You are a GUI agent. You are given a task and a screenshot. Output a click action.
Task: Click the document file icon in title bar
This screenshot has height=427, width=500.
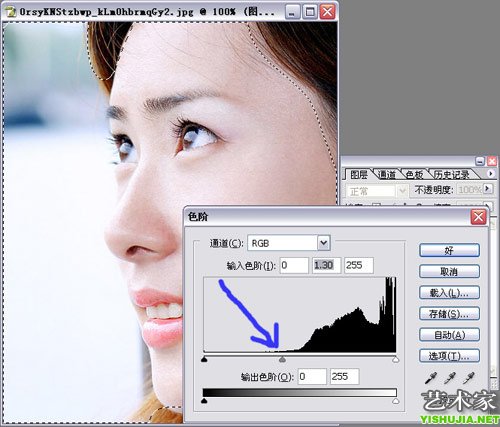[x=11, y=12]
